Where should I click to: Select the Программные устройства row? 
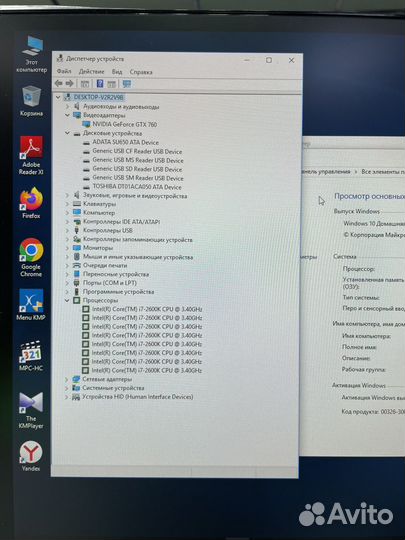[118, 292]
